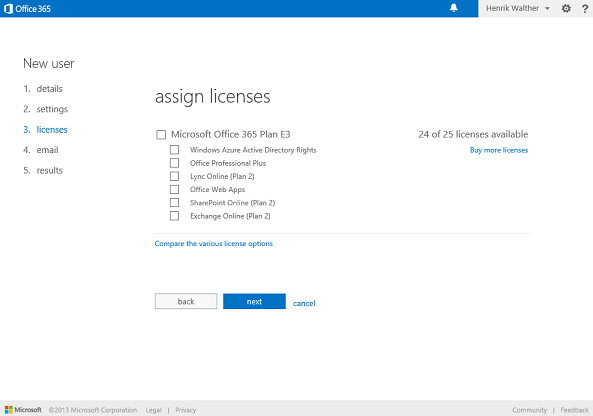Click the 'New user' title
Viewport: 593px width, 416px height.
point(49,64)
